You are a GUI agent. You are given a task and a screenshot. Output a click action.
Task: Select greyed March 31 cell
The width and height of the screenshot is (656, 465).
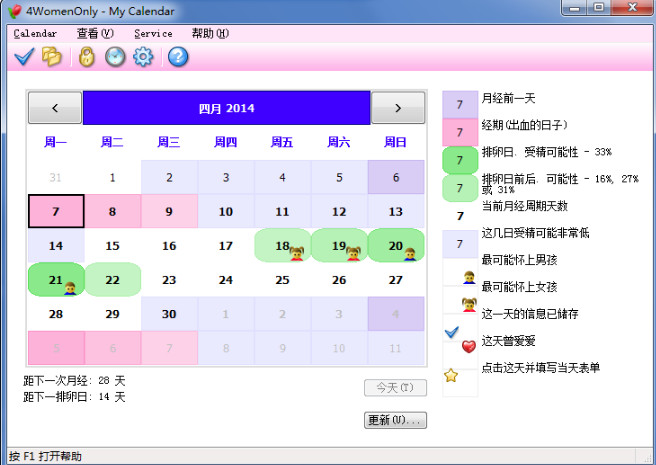pos(56,177)
